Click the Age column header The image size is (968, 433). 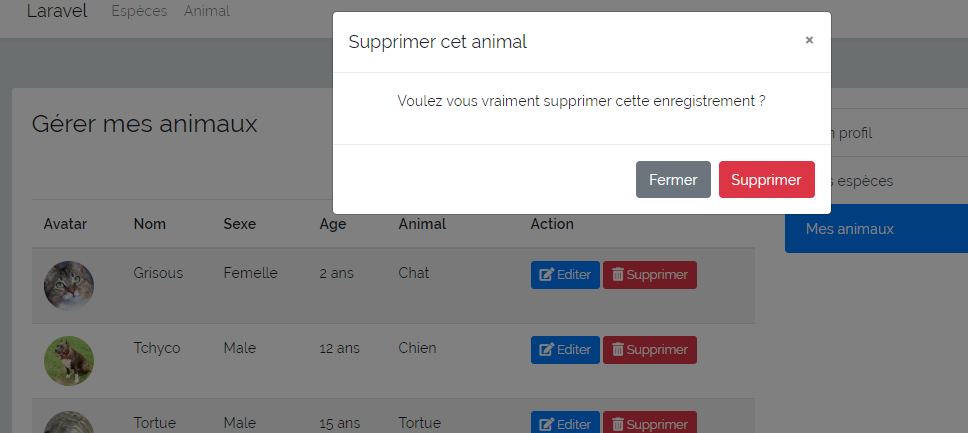pyautogui.click(x=333, y=224)
